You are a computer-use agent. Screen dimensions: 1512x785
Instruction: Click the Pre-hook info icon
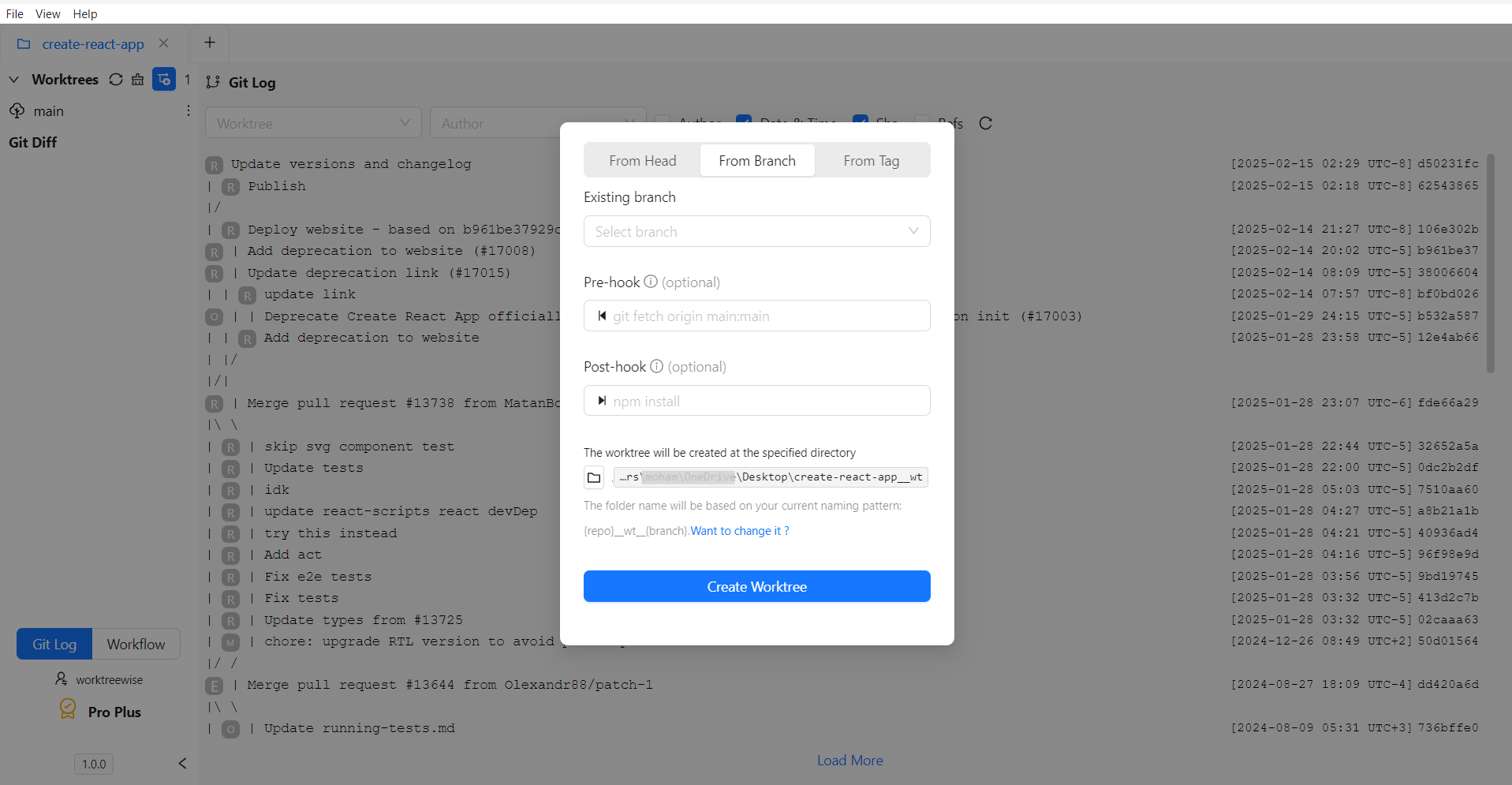click(650, 282)
